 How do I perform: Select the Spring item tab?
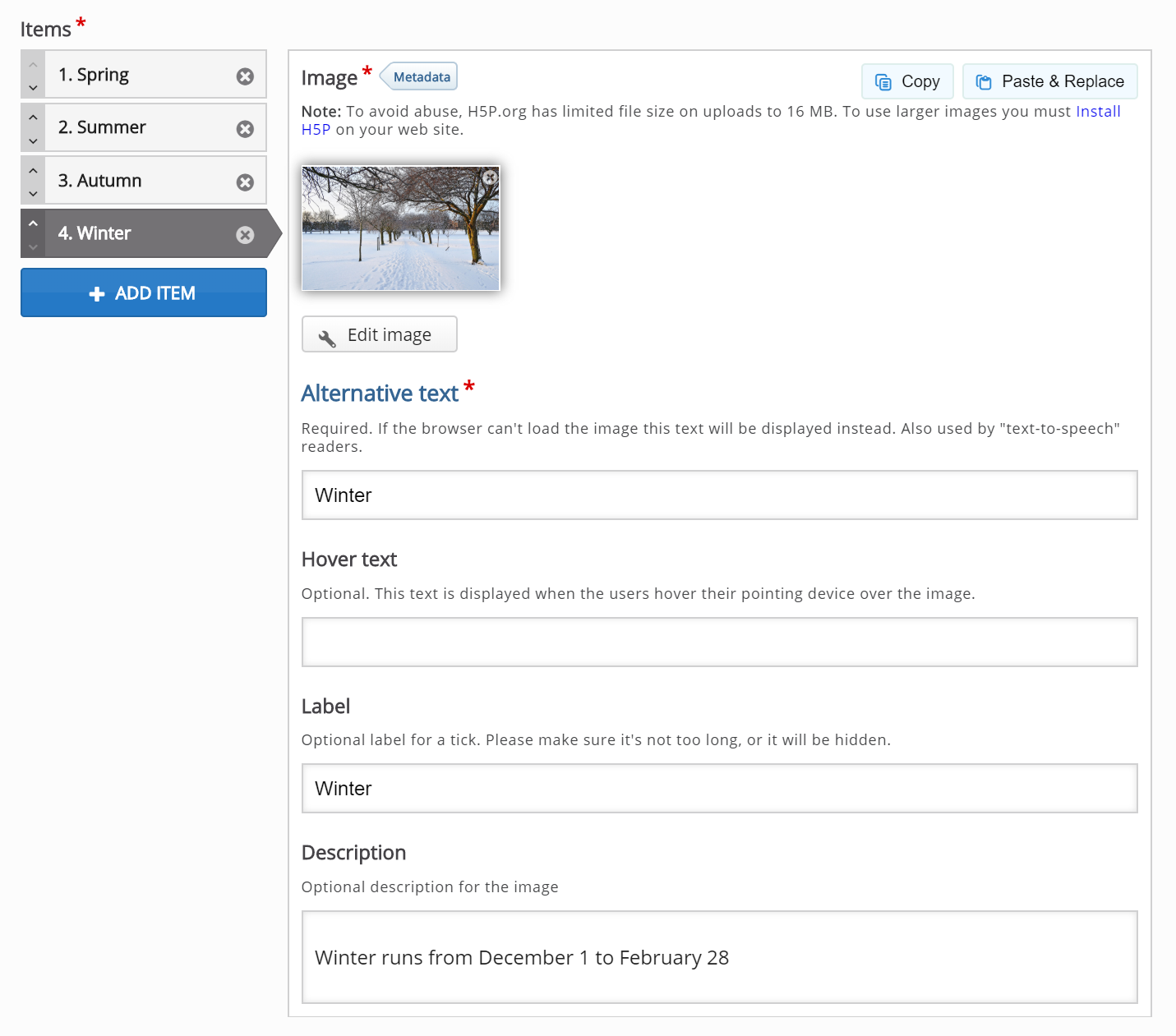(144, 75)
